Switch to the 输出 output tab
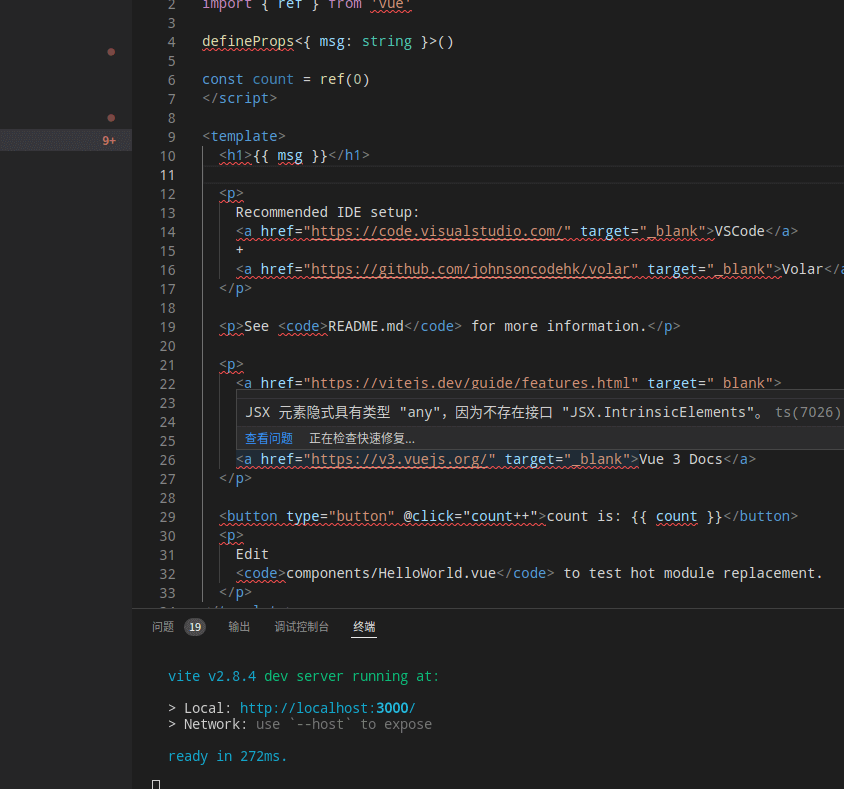 pos(239,627)
